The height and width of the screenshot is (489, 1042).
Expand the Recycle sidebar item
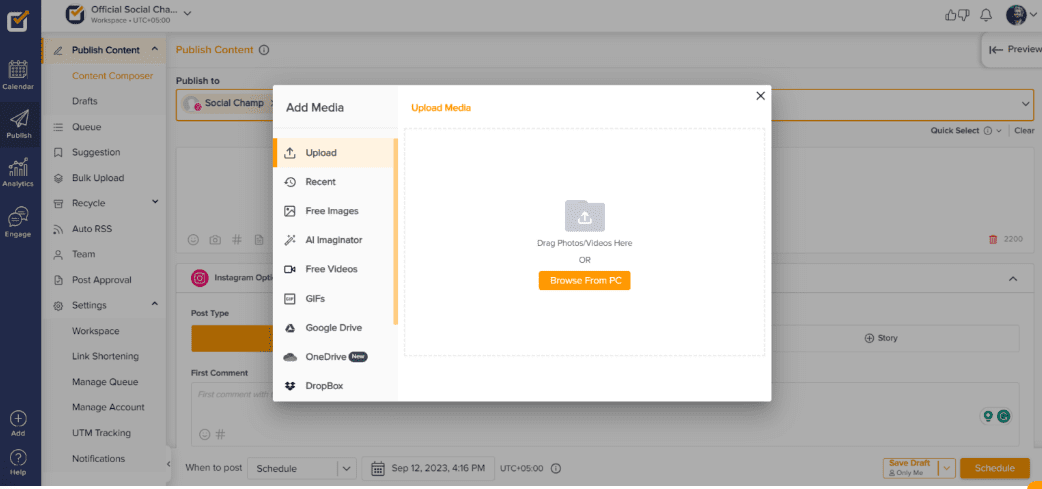coord(154,203)
